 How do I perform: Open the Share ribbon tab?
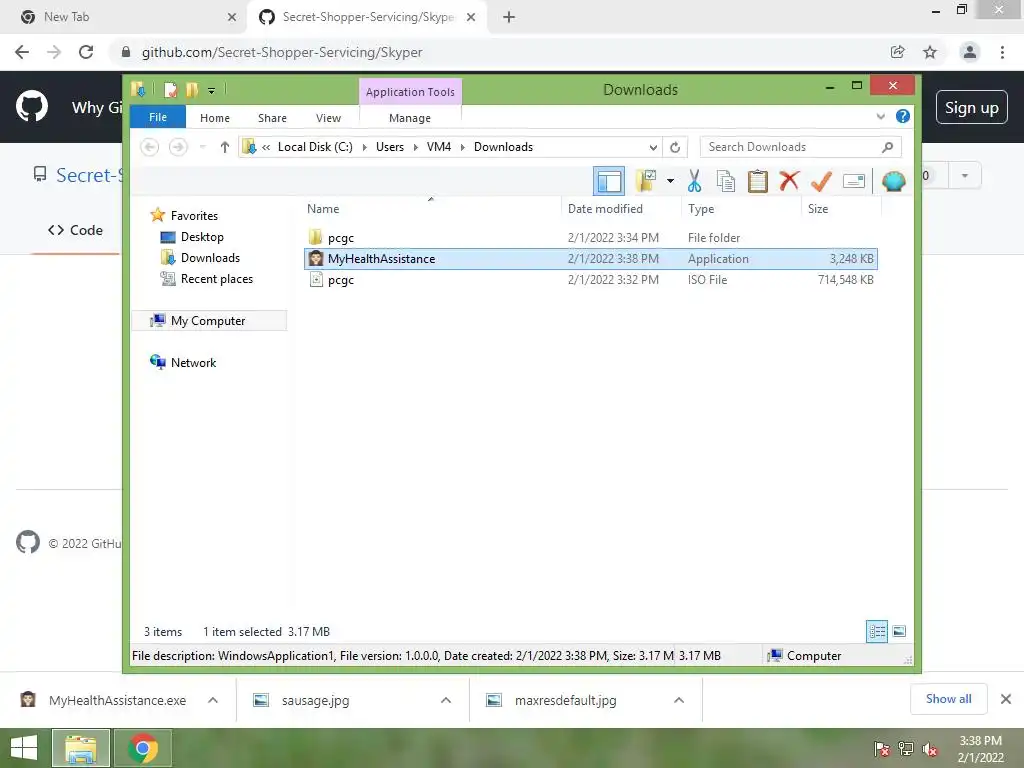pyautogui.click(x=272, y=118)
